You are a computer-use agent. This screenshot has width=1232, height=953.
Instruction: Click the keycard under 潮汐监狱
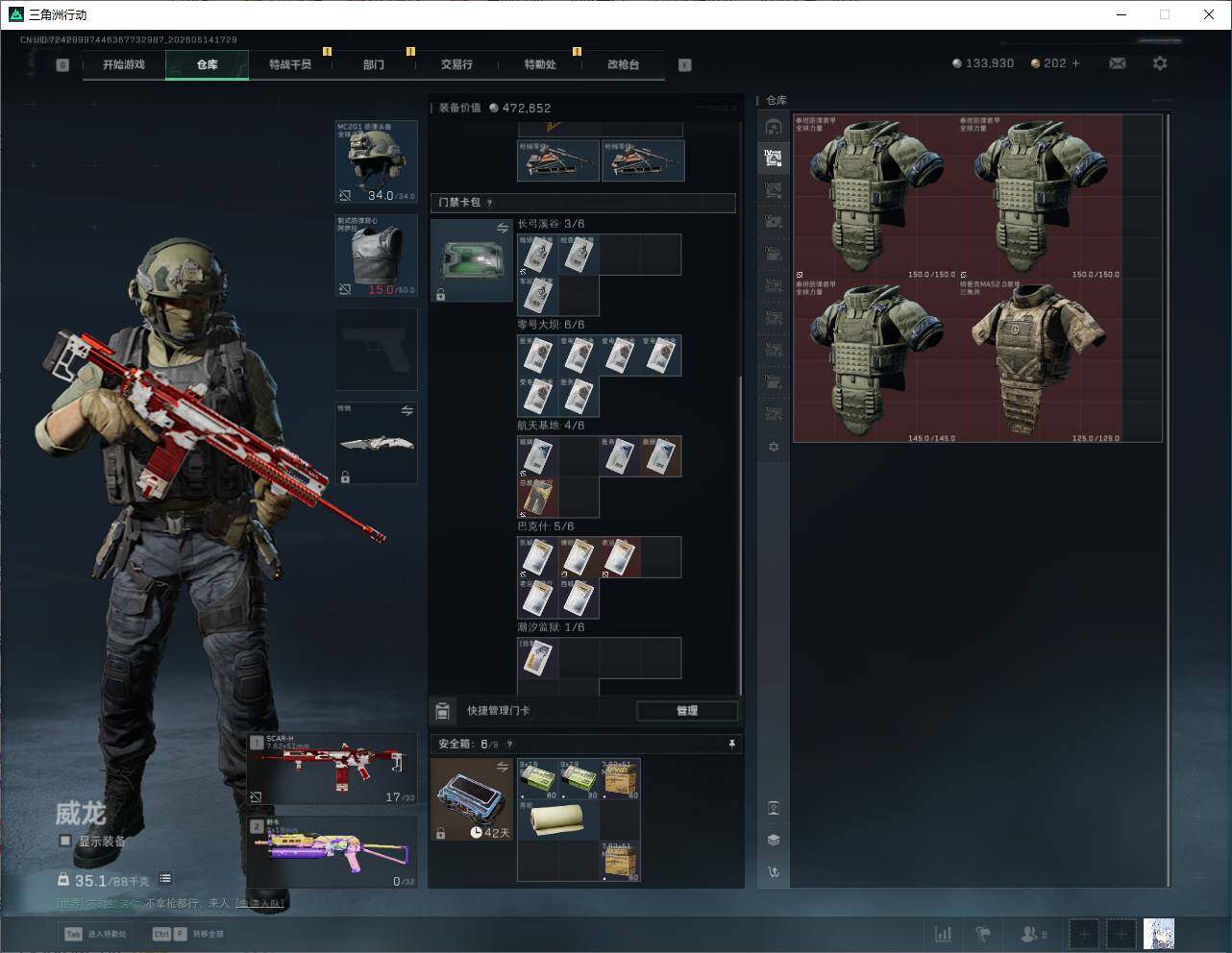538,658
